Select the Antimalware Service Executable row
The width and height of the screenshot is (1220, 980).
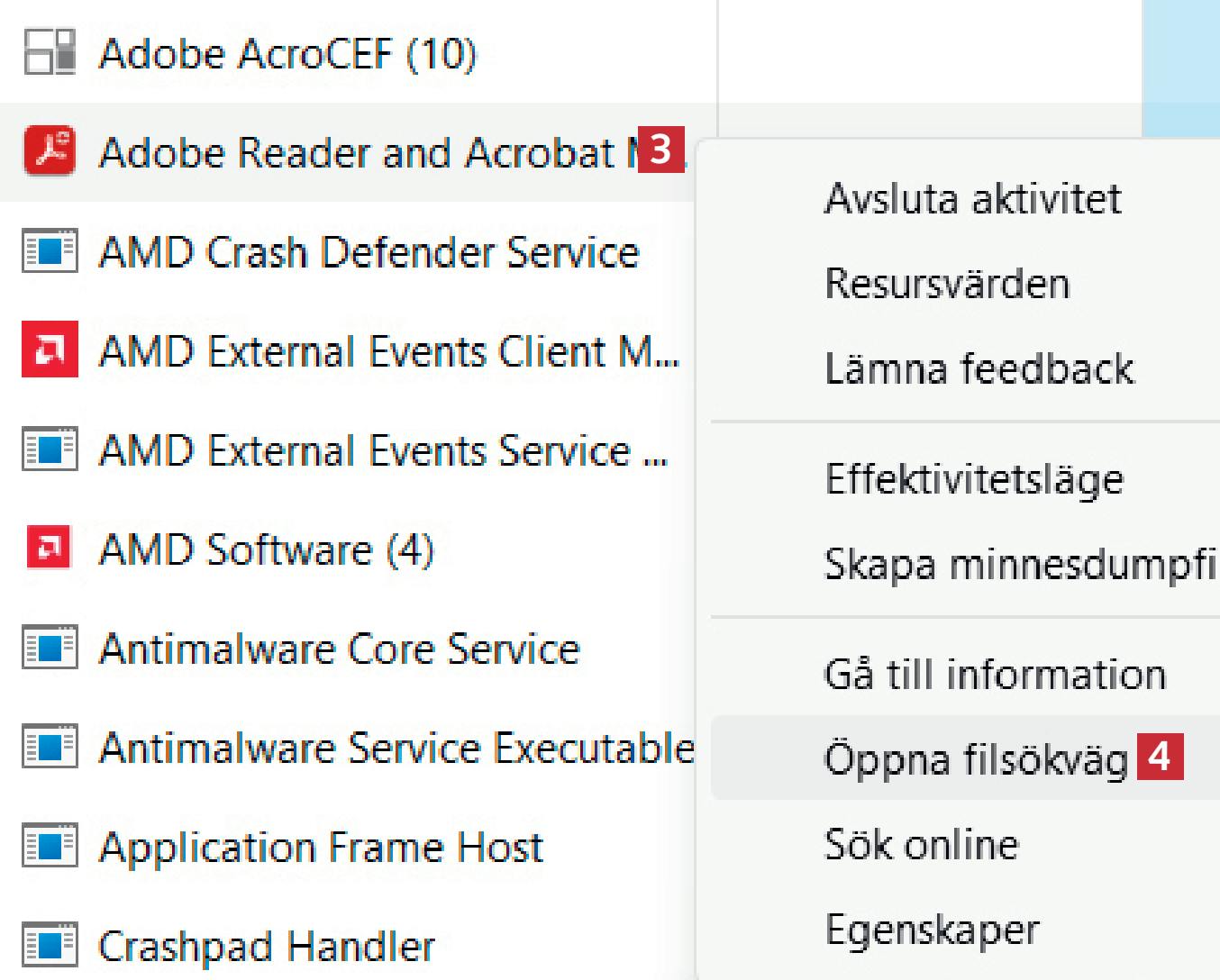click(x=396, y=748)
